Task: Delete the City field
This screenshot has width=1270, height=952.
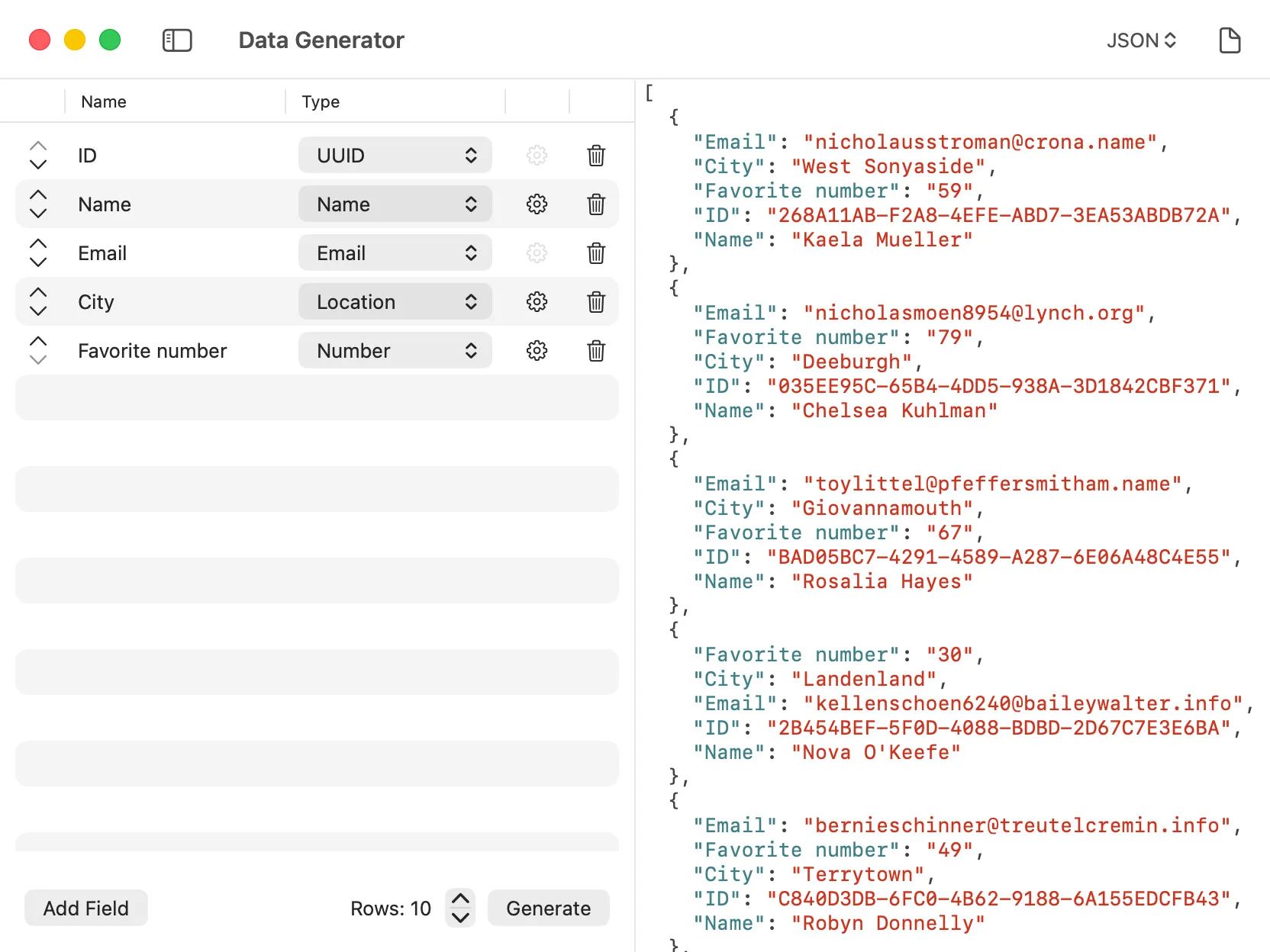Action: (x=596, y=301)
